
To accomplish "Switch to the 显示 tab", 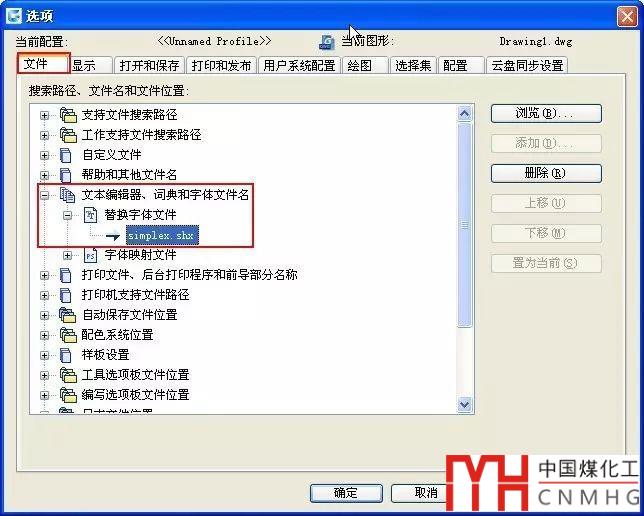I will 91,65.
